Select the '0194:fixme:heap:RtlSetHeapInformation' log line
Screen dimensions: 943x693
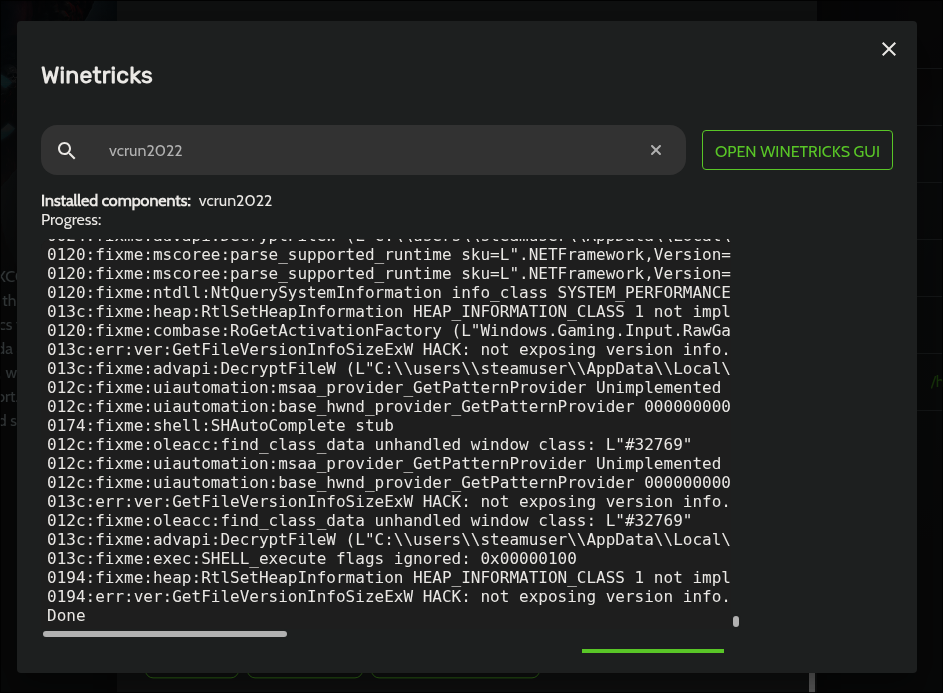pyautogui.click(x=389, y=578)
